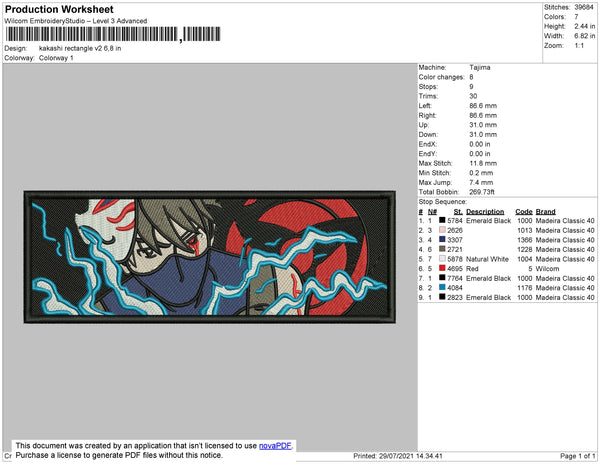Click the 'Wilcom' brand in the Red row
Viewport: 600px width, 464px height.
[x=547, y=269]
